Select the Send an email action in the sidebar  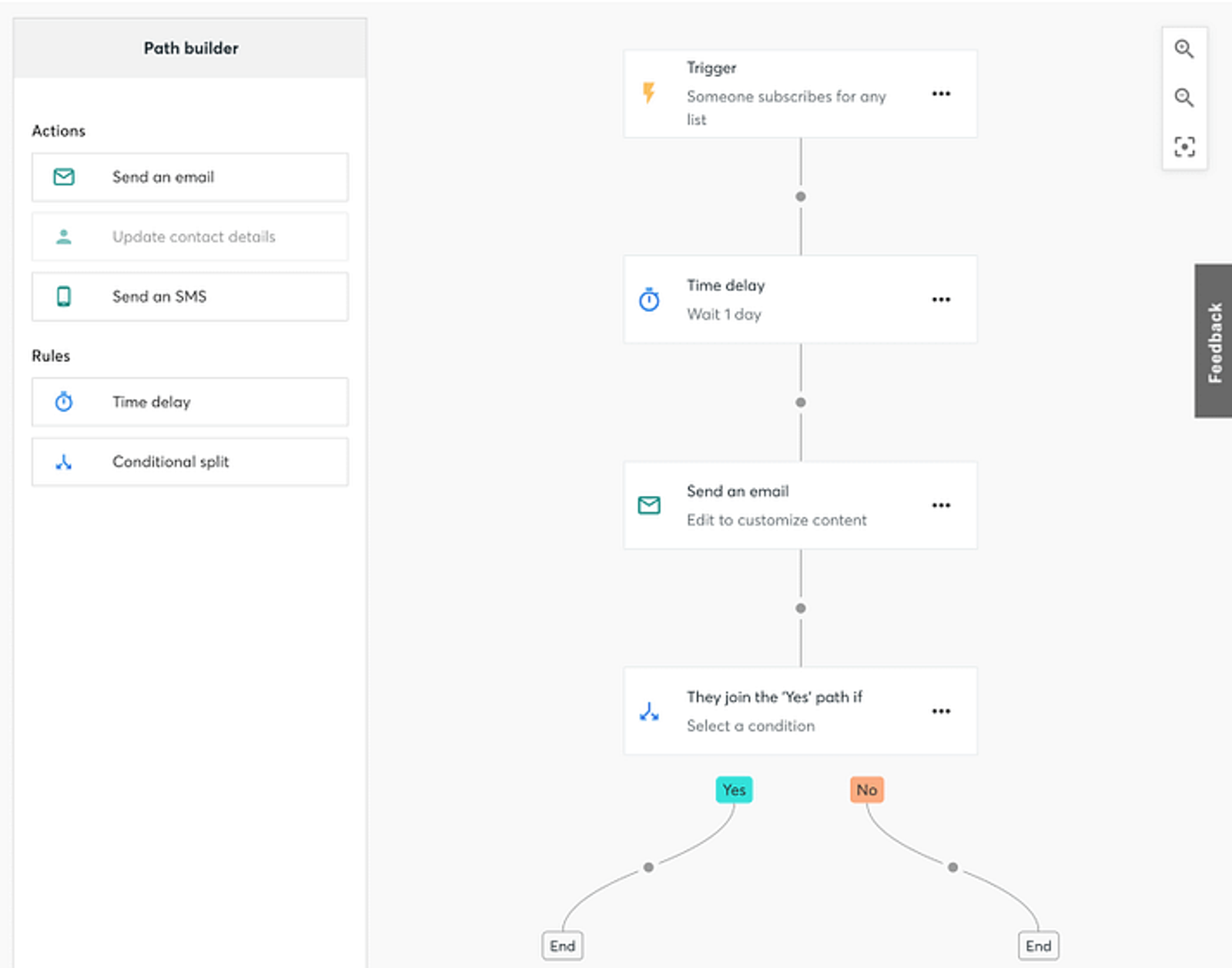[189, 177]
